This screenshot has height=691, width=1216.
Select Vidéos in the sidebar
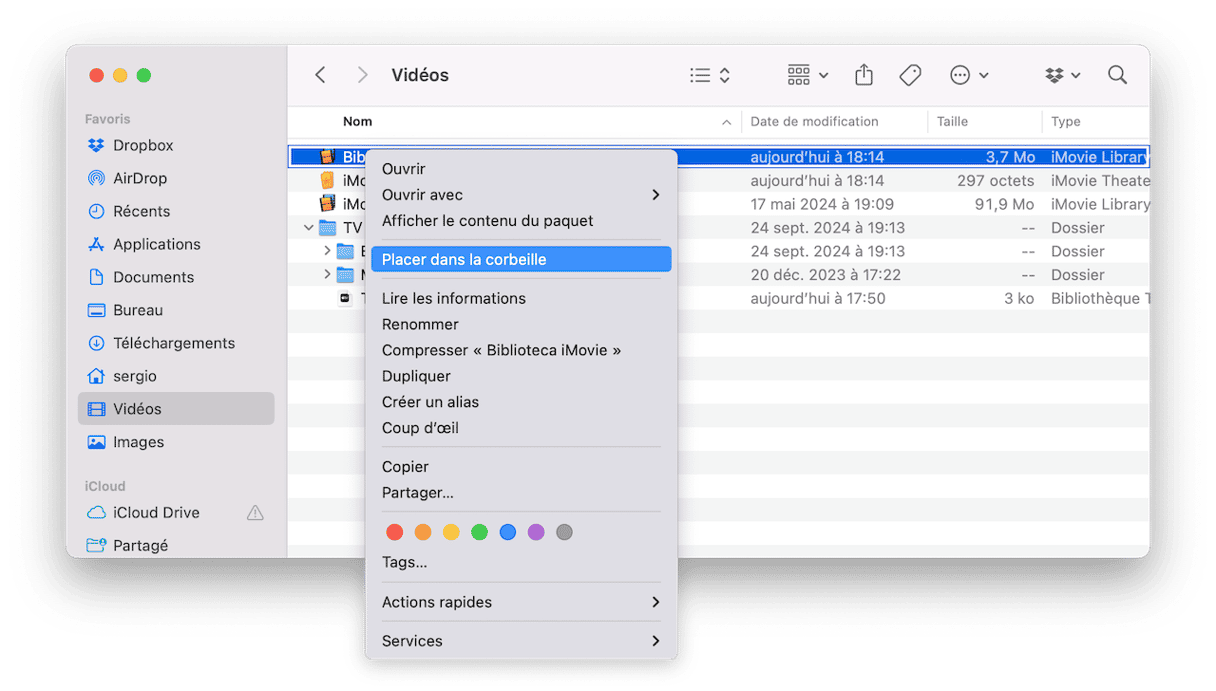pos(176,409)
